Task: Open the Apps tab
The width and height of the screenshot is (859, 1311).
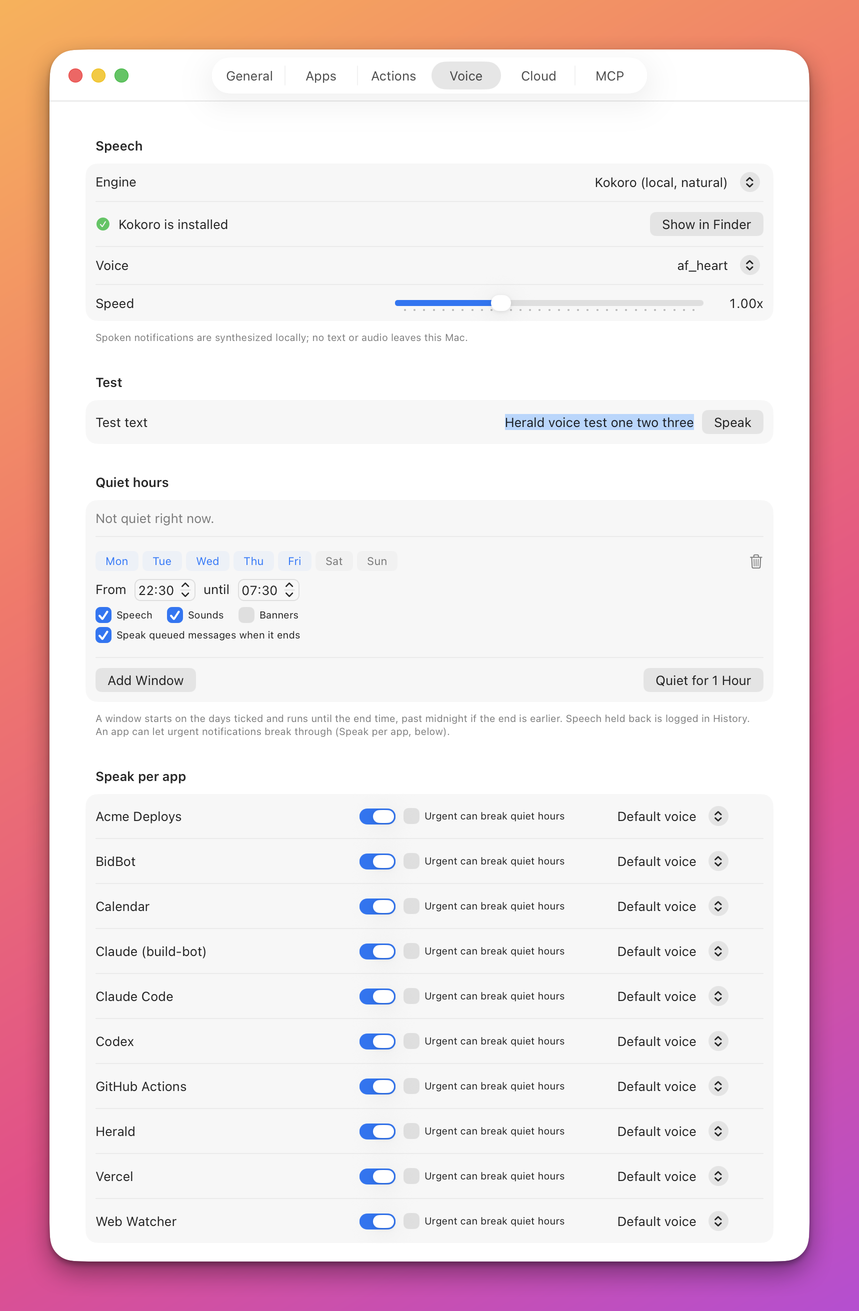Action: coord(321,76)
